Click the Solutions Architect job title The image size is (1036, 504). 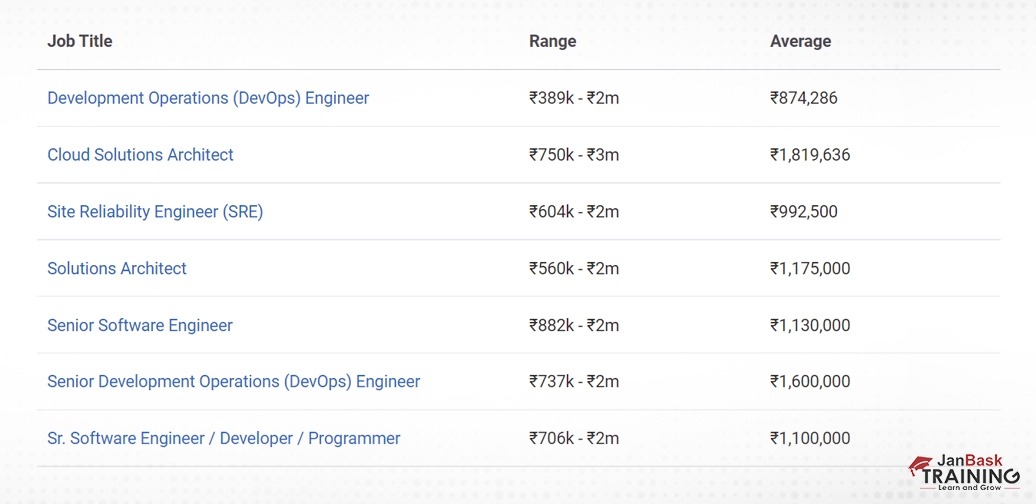(x=117, y=269)
